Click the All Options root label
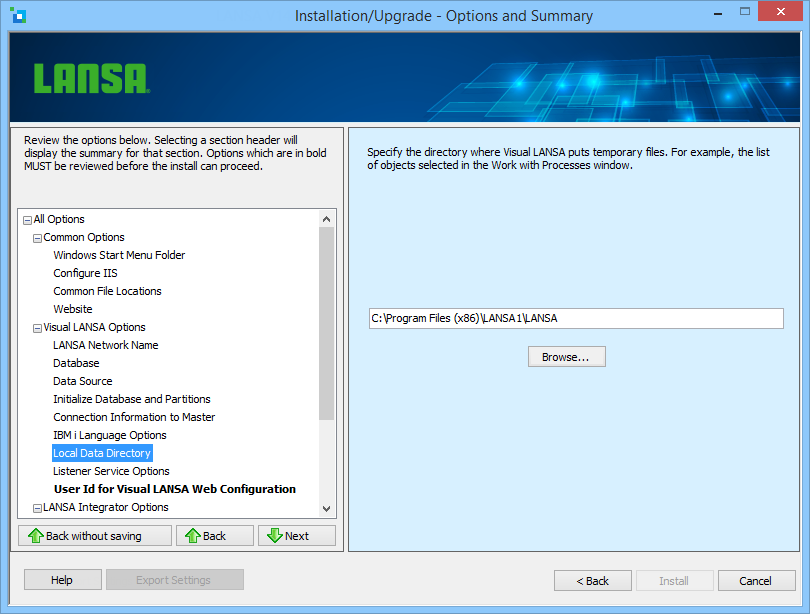This screenshot has width=810, height=614. 59,219
